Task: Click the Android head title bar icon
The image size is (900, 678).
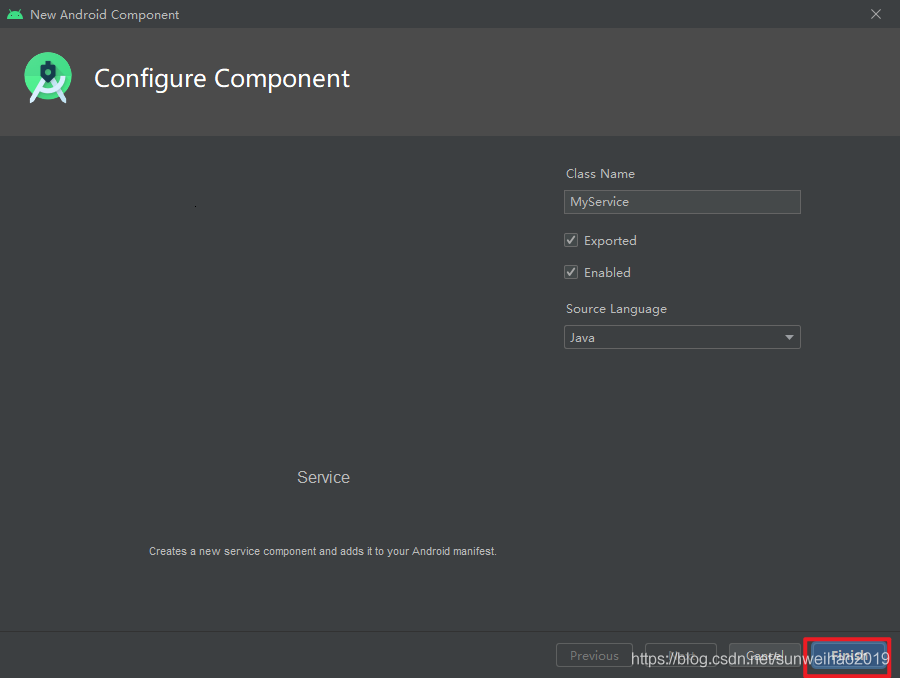Action: (15, 14)
